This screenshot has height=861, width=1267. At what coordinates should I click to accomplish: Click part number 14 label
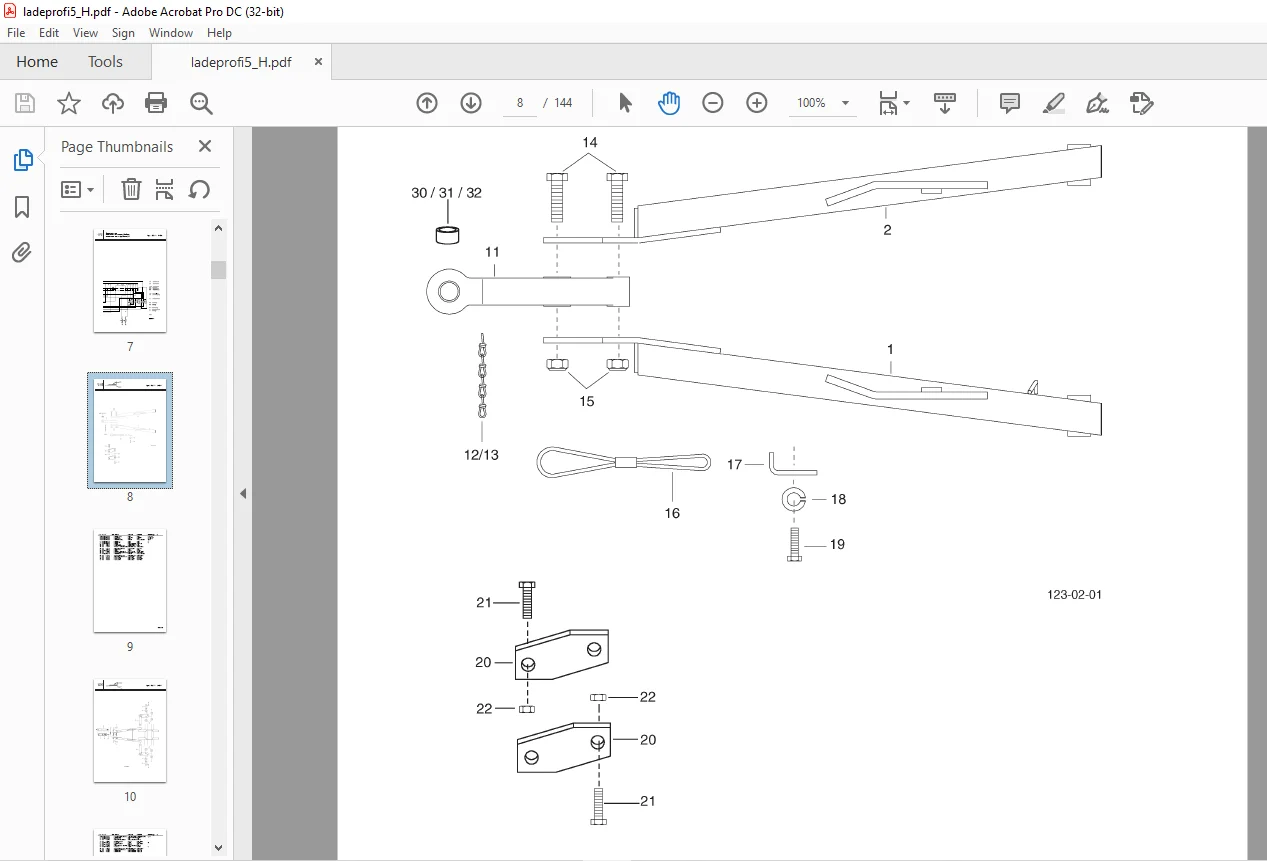click(x=590, y=141)
